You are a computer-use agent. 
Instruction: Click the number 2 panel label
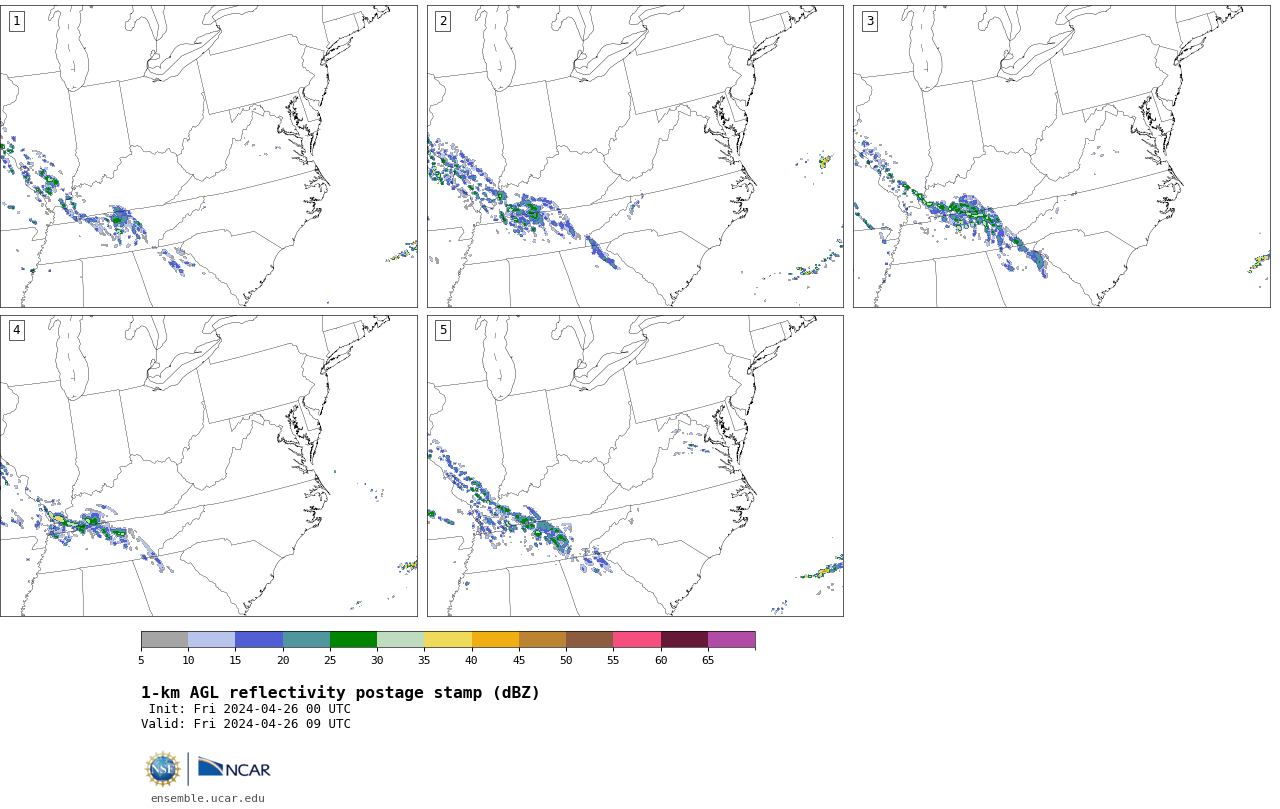click(x=443, y=21)
